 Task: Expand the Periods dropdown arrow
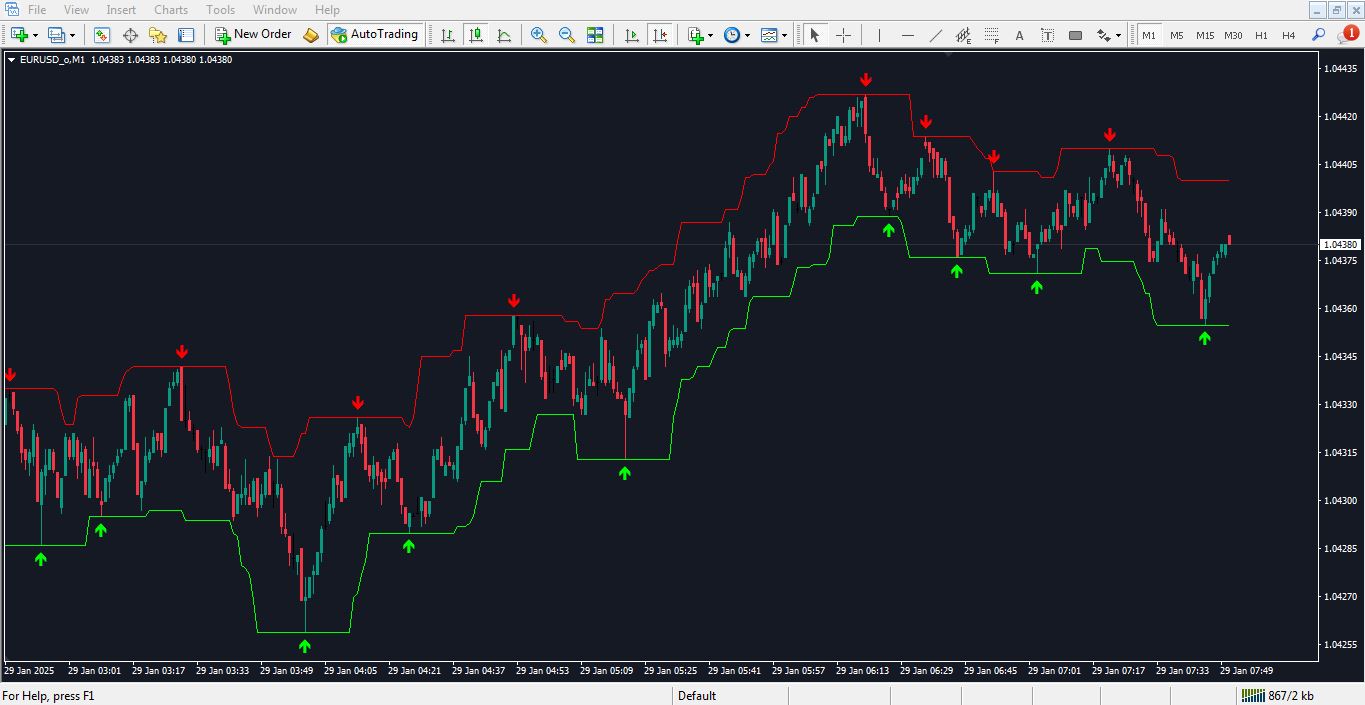(x=747, y=35)
